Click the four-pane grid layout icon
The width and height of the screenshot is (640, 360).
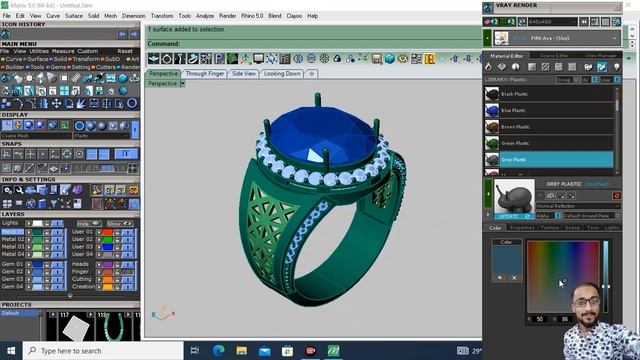point(64,91)
